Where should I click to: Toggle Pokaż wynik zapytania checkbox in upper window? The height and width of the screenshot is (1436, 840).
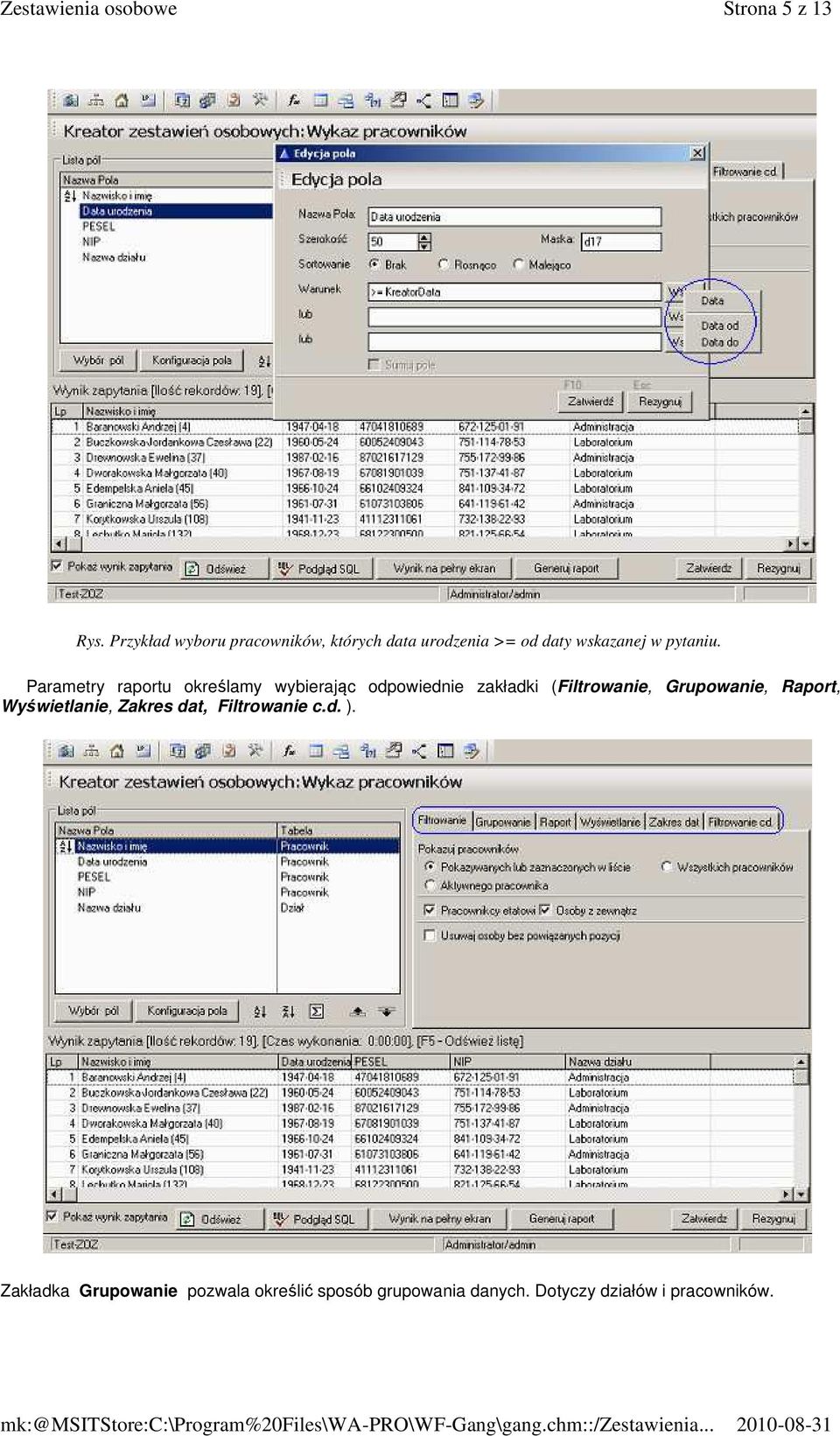[x=57, y=566]
